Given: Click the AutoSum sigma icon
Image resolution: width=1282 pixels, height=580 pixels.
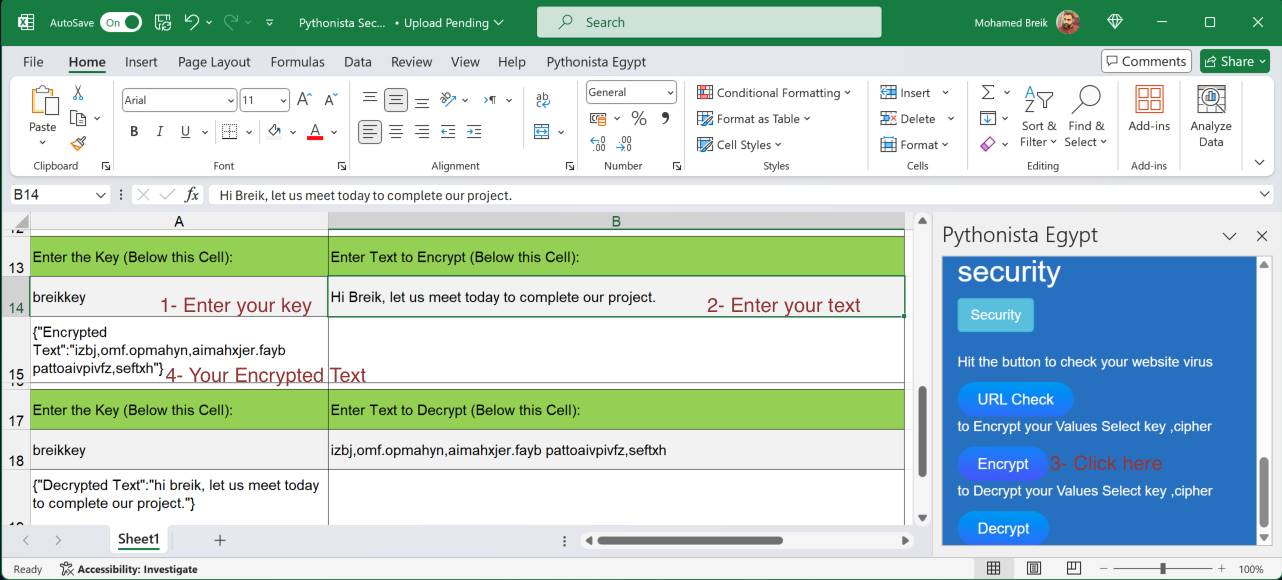Looking at the screenshot, I should pos(988,92).
